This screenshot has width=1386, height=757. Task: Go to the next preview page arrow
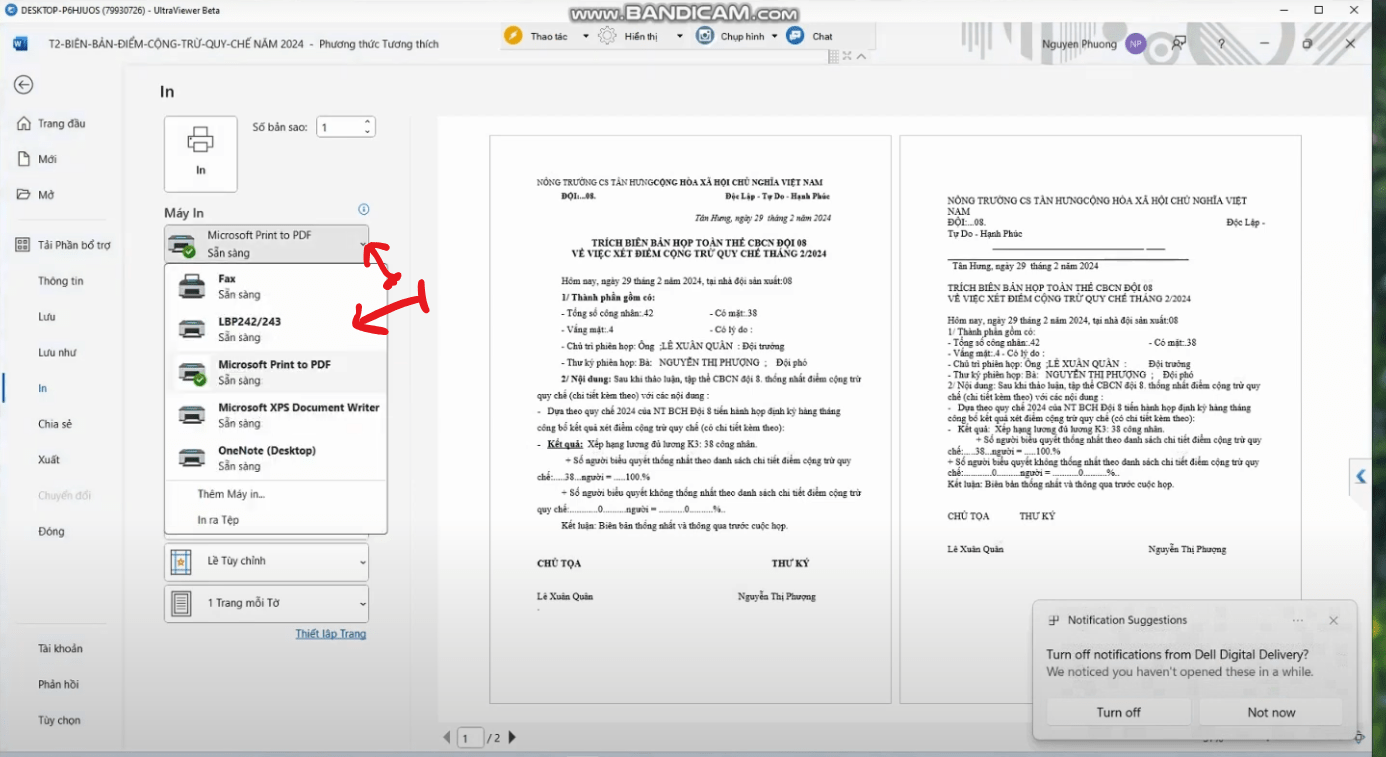512,738
